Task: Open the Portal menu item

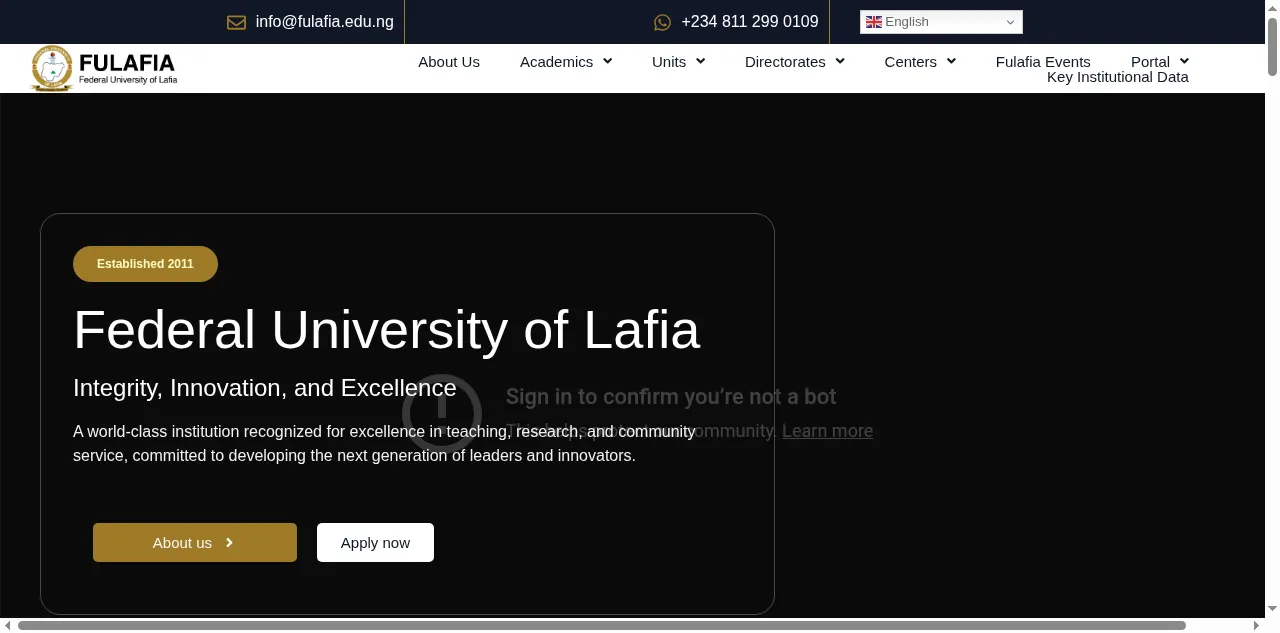Action: pyautogui.click(x=1150, y=62)
